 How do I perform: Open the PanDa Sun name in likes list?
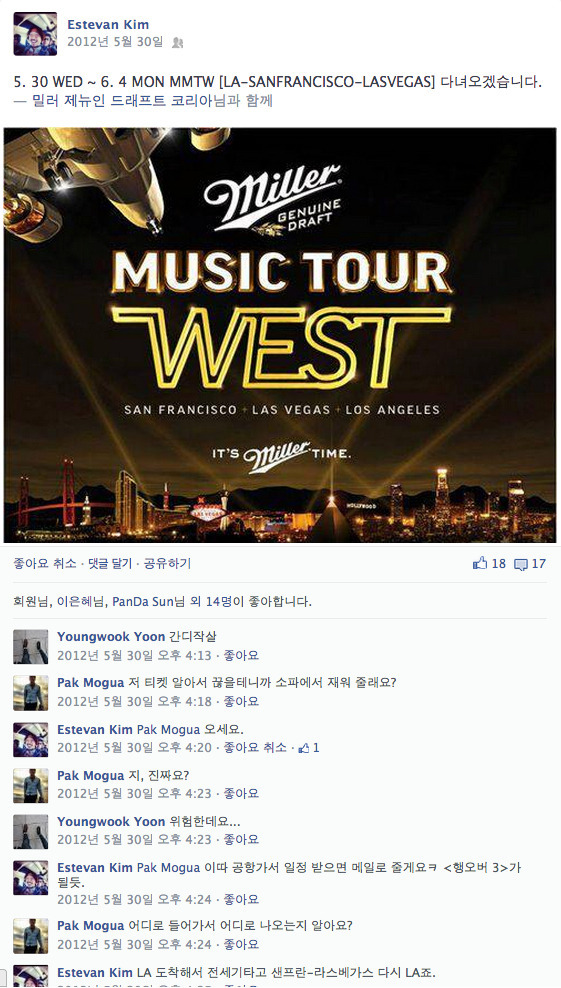click(142, 602)
